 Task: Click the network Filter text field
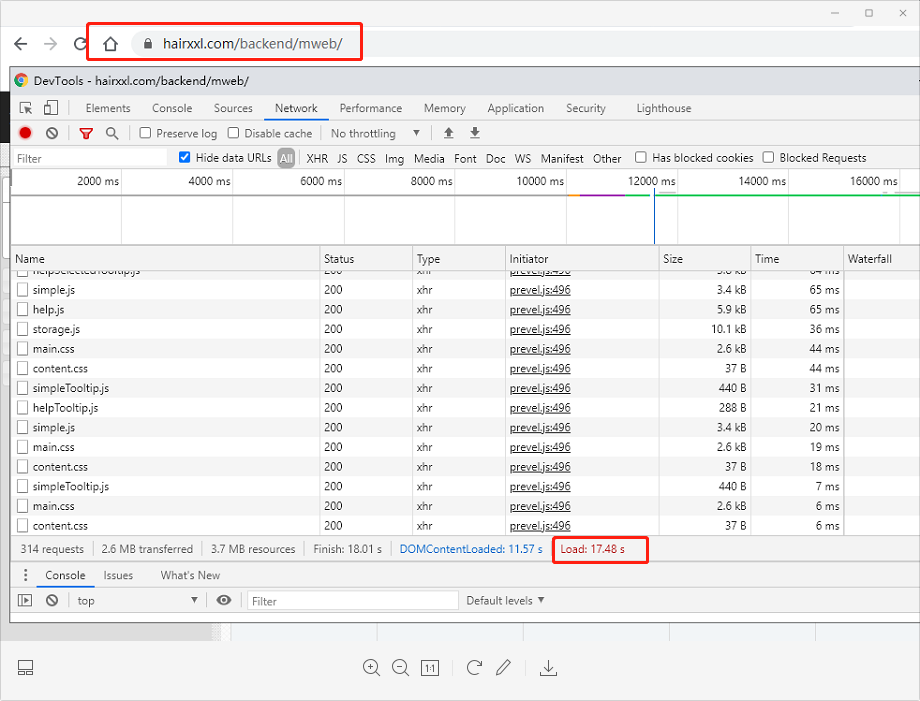[90, 158]
